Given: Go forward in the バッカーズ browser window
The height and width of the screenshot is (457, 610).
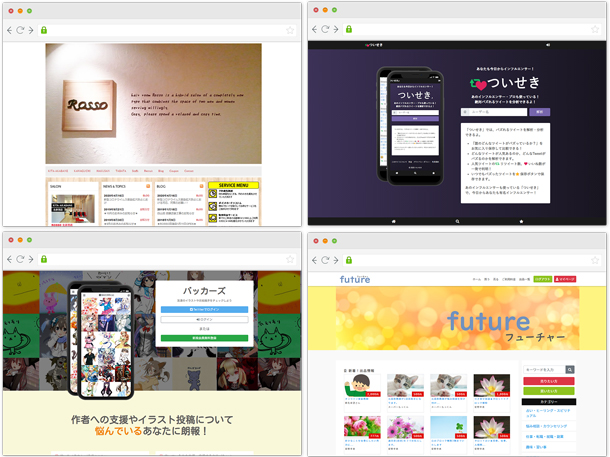Looking at the screenshot, I should [x=31, y=259].
